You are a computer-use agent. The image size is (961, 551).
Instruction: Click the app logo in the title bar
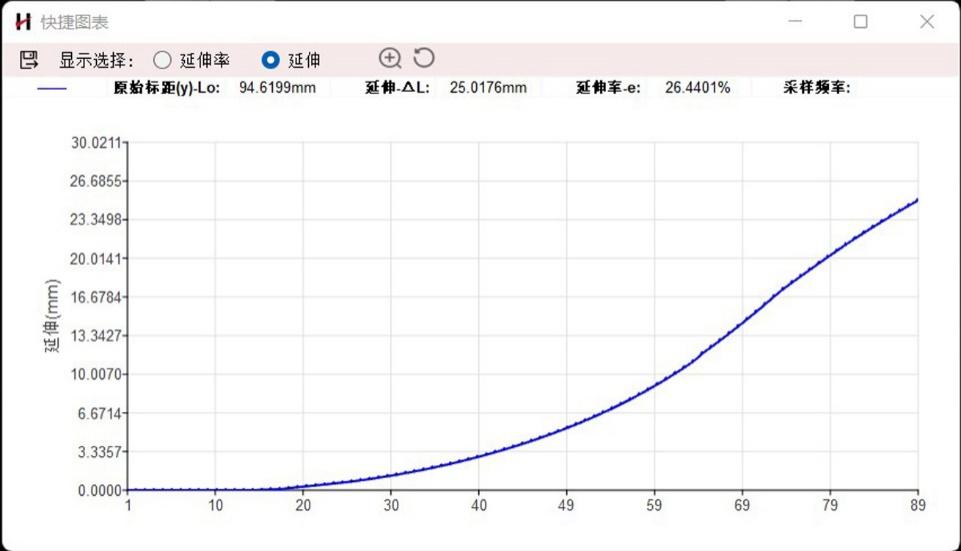pos(23,22)
